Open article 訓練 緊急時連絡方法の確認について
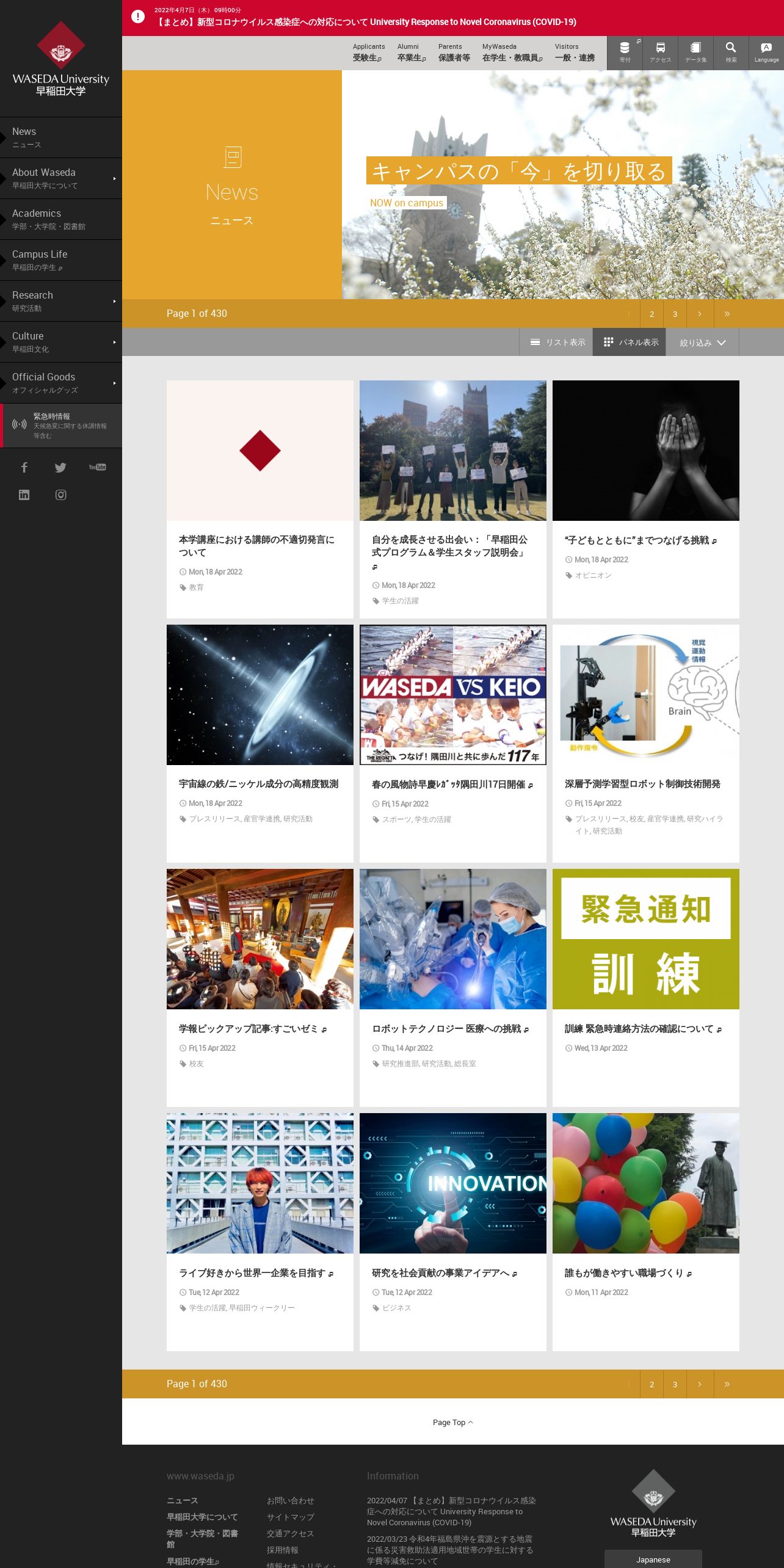This screenshot has width=784, height=1568. click(643, 1029)
